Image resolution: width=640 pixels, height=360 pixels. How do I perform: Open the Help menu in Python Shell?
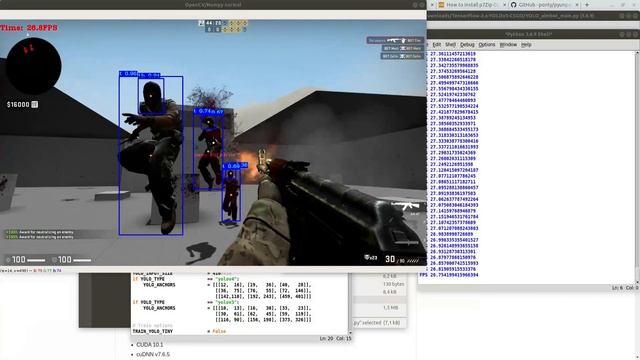tap(526, 44)
